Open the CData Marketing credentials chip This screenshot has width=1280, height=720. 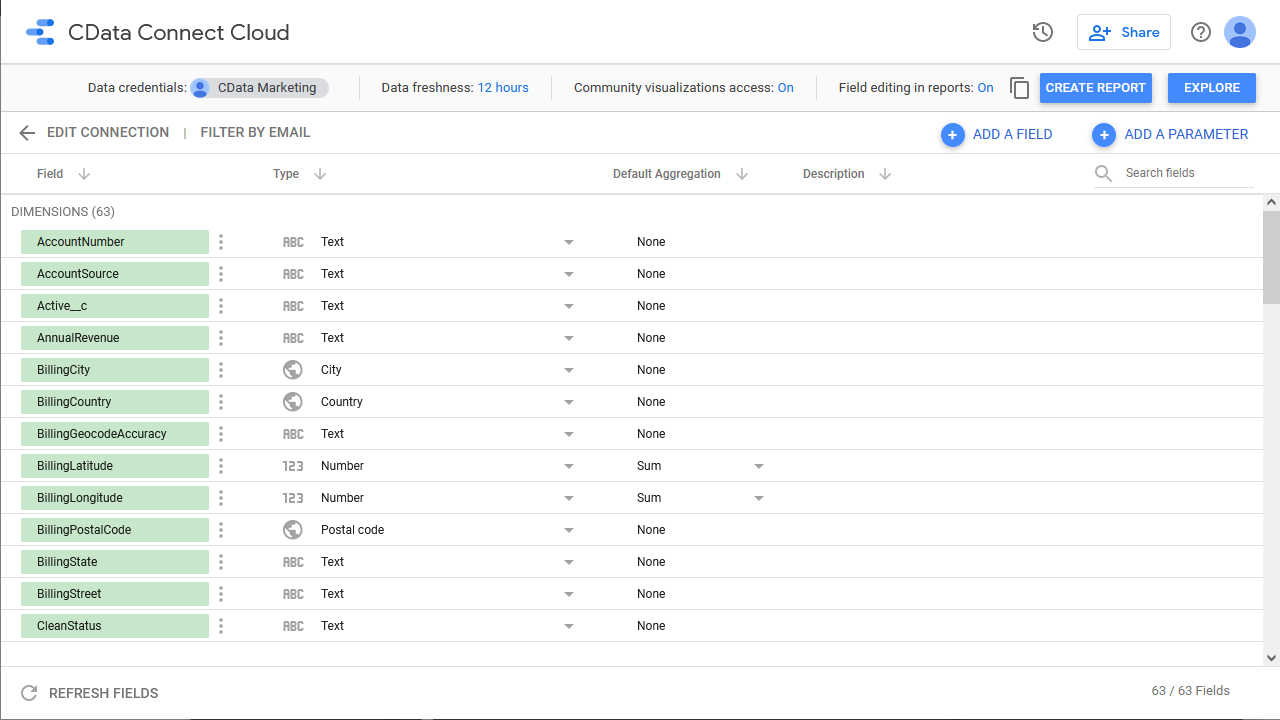(x=260, y=88)
